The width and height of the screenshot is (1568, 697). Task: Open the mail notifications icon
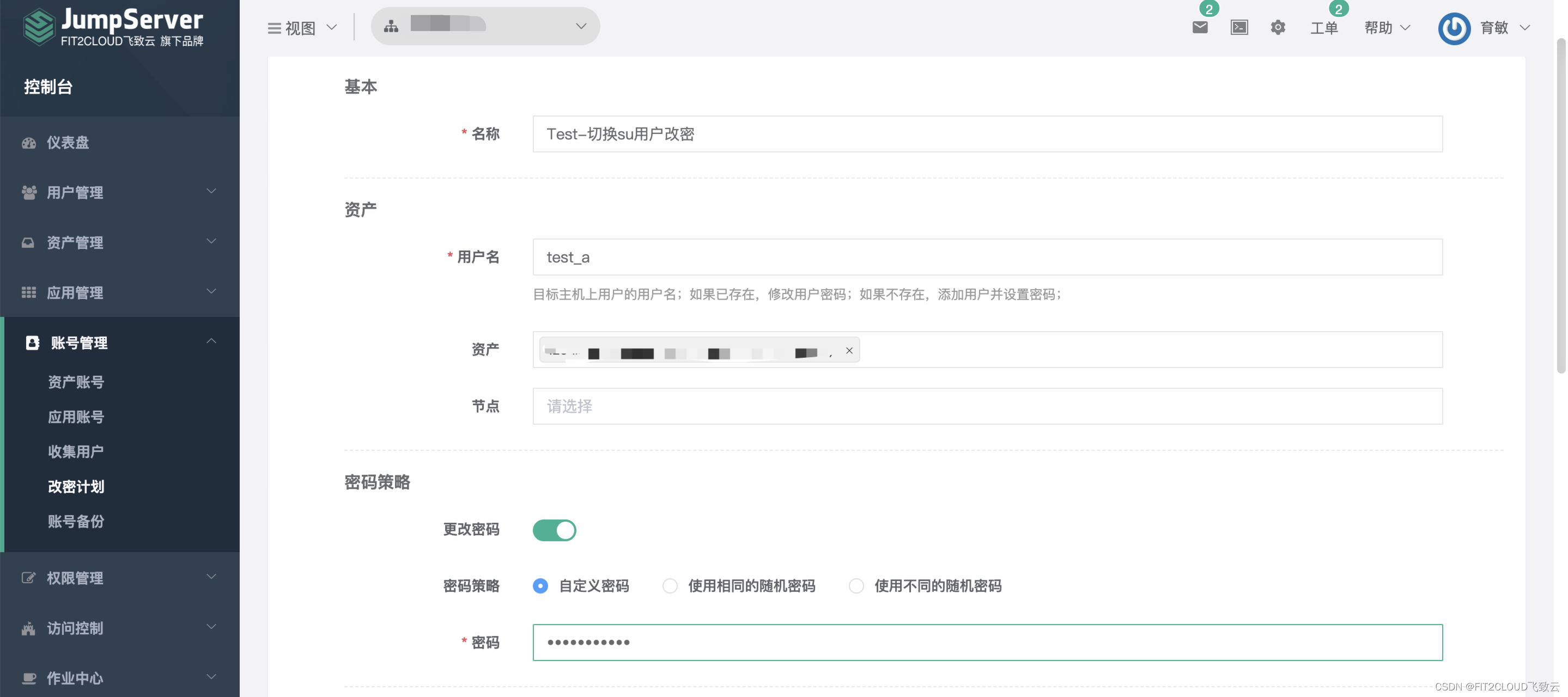pos(1199,27)
